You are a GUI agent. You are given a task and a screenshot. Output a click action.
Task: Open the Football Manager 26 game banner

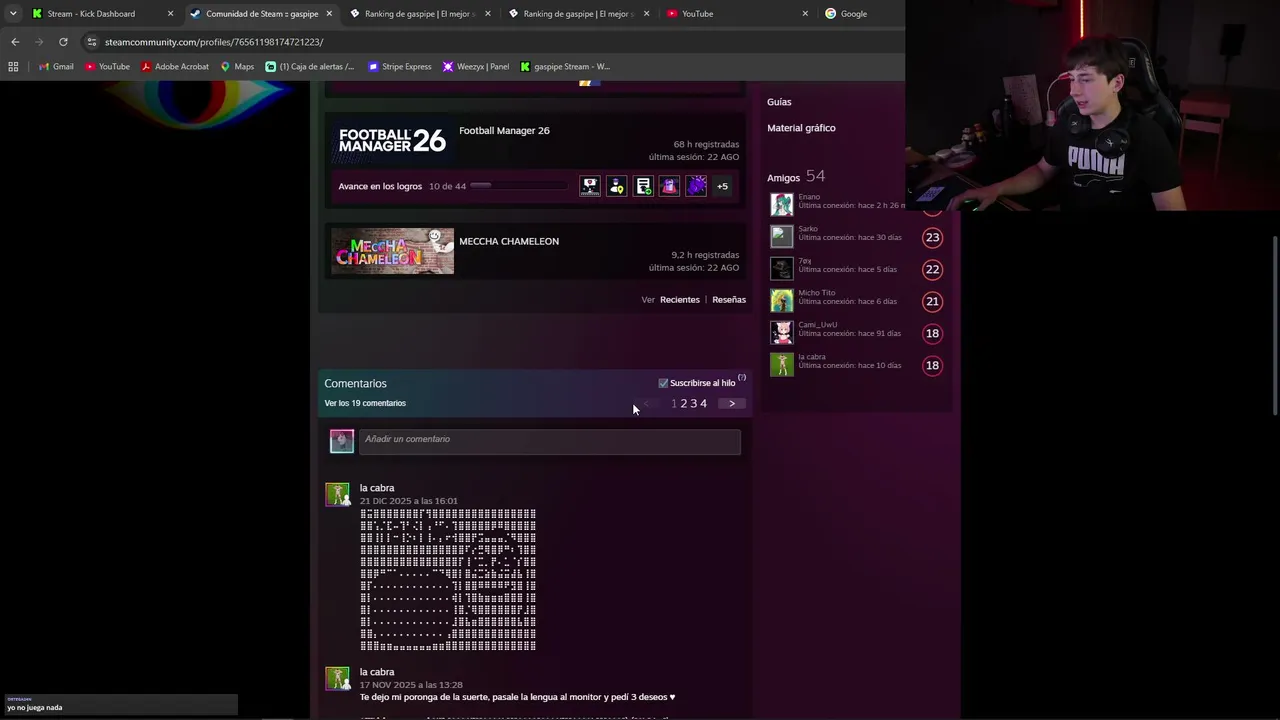392,141
